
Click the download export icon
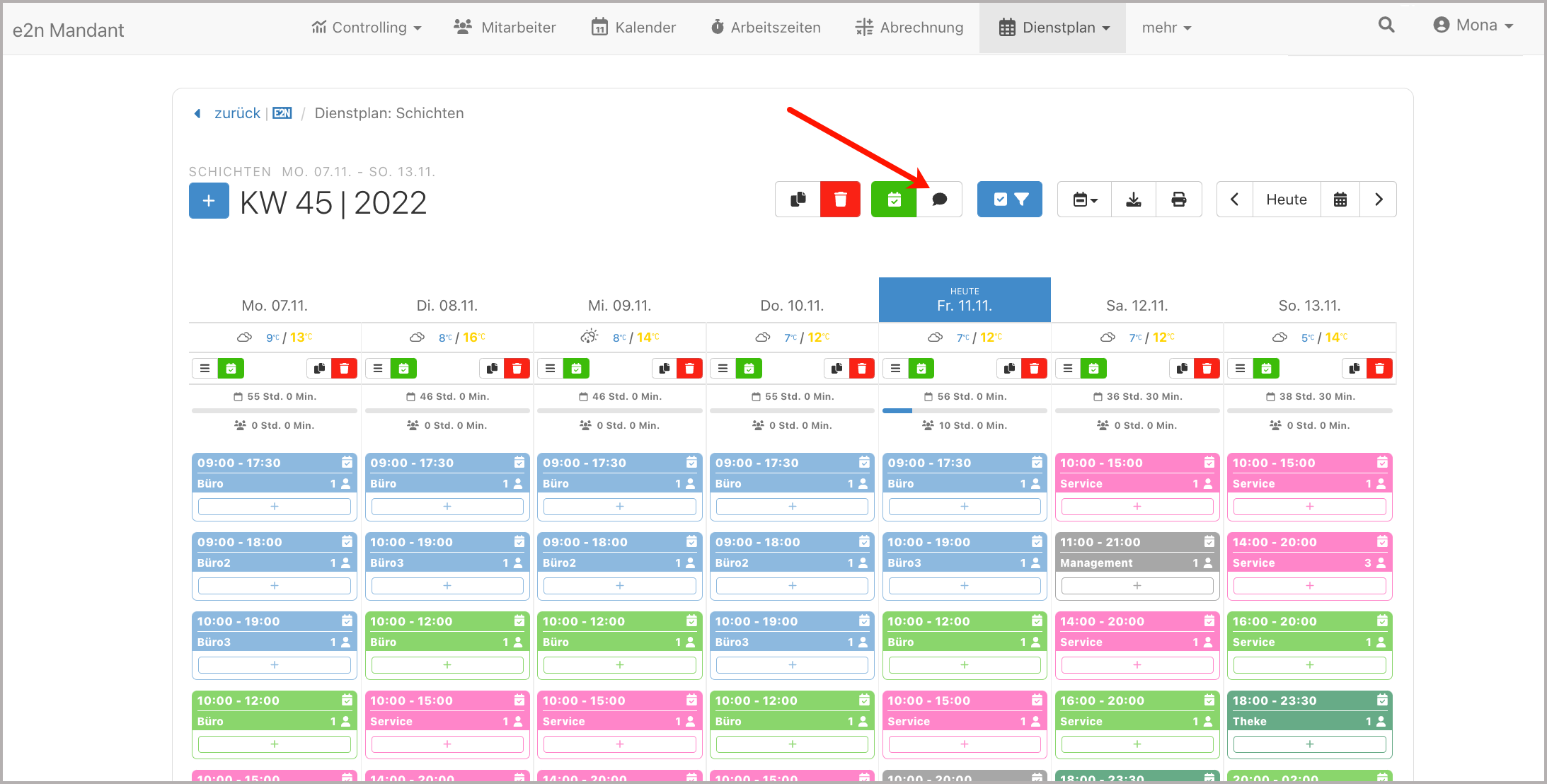[x=1134, y=200]
